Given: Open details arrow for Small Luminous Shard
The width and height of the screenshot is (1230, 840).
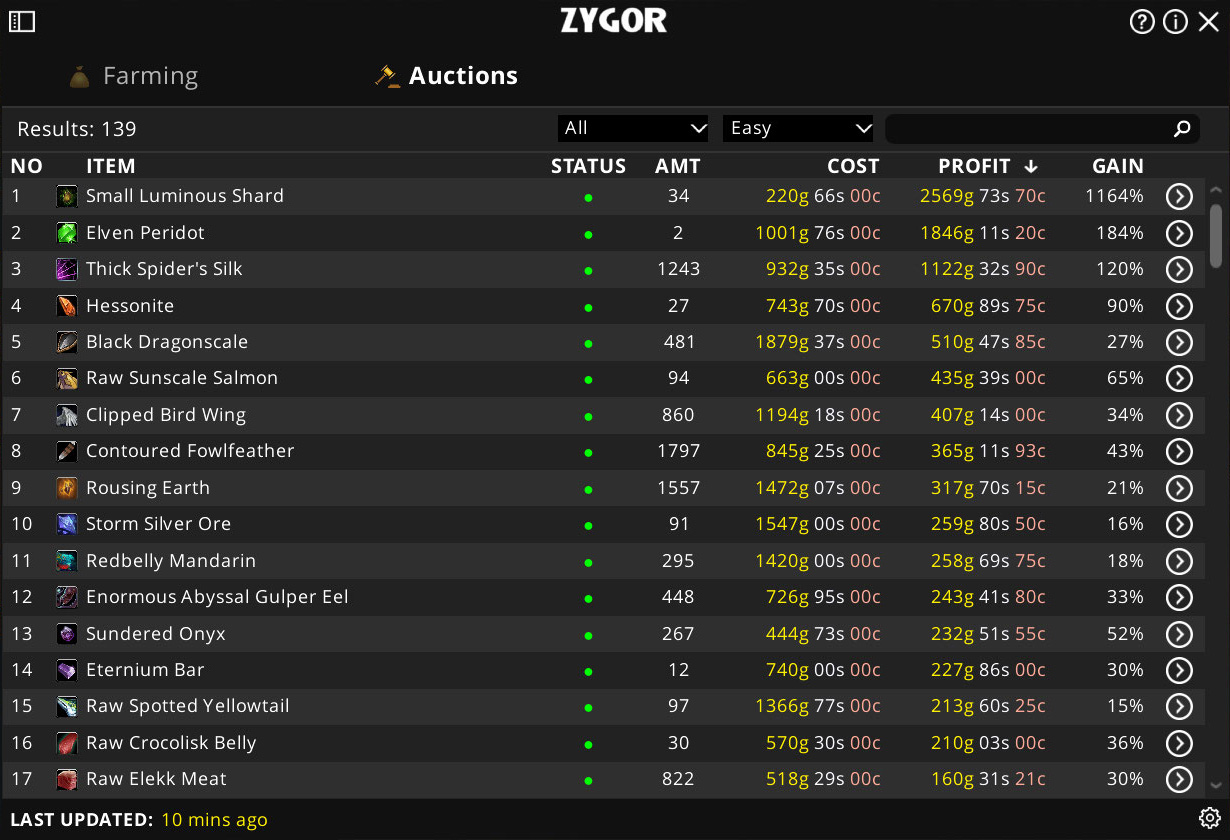Looking at the screenshot, I should point(1179,196).
